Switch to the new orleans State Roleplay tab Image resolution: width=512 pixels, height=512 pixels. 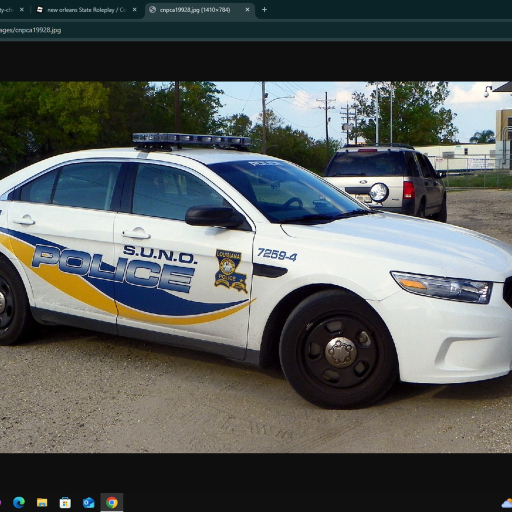87,10
